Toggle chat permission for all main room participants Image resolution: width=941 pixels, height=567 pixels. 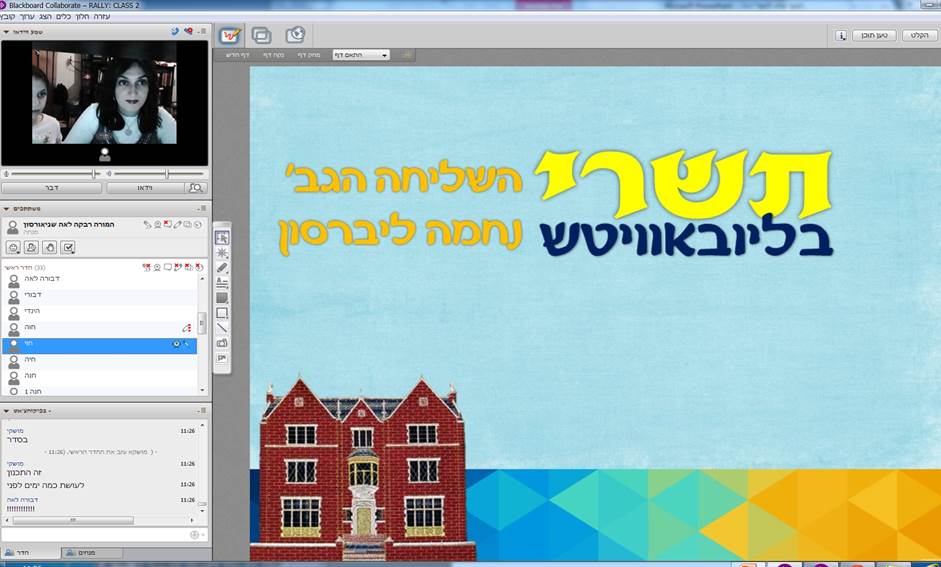(167, 267)
